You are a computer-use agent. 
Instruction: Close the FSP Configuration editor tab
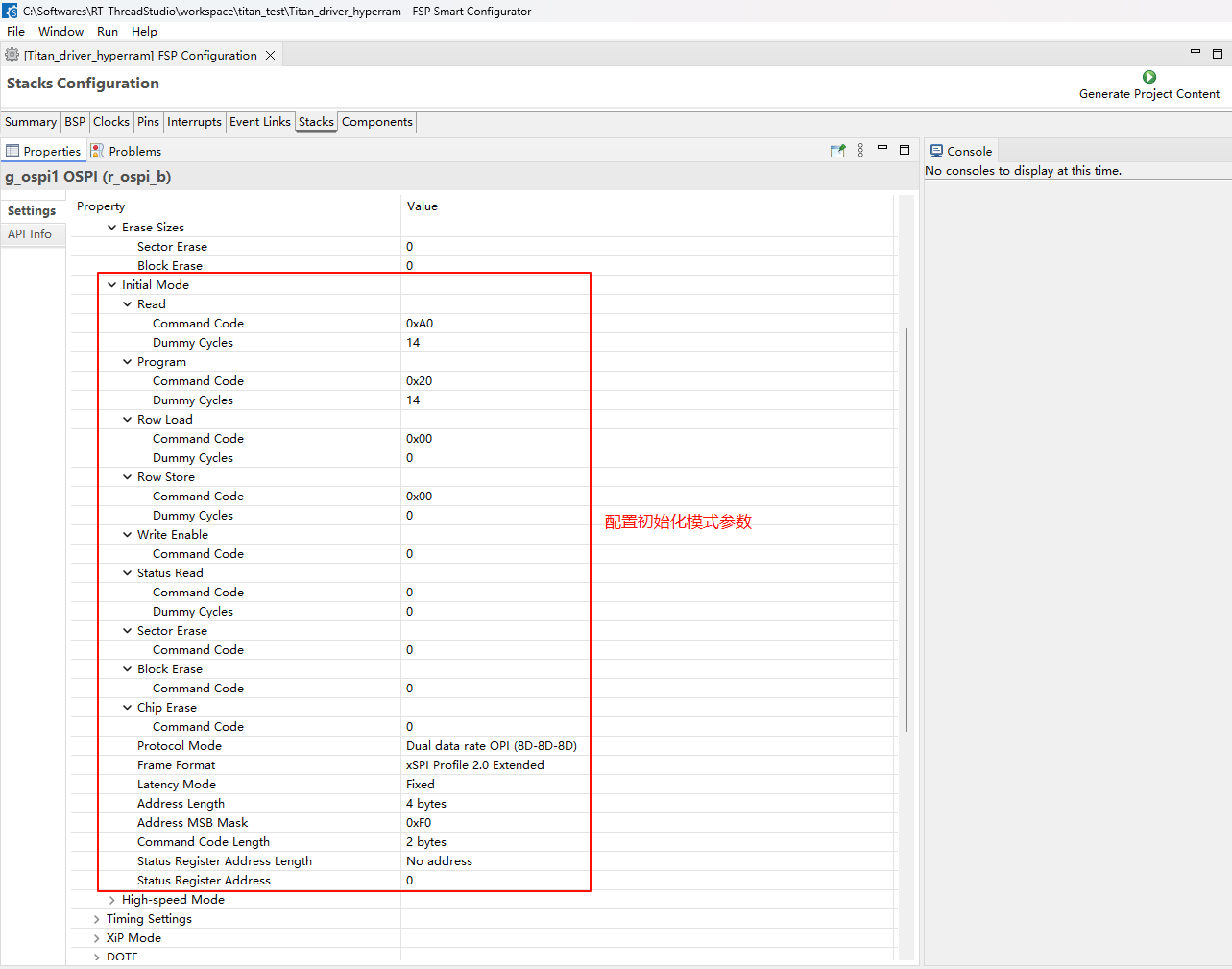[271, 56]
